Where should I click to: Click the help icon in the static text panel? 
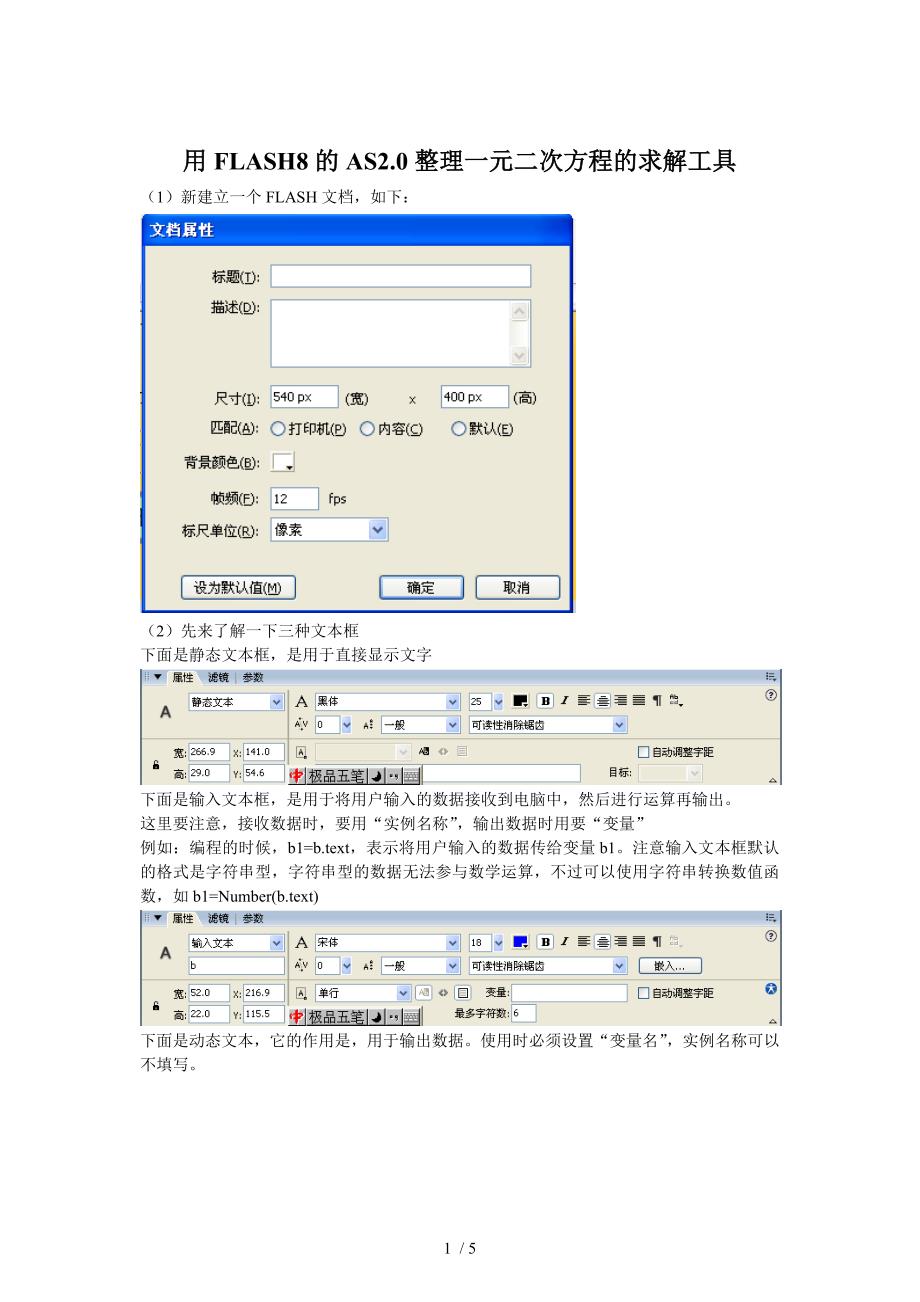pos(771,695)
